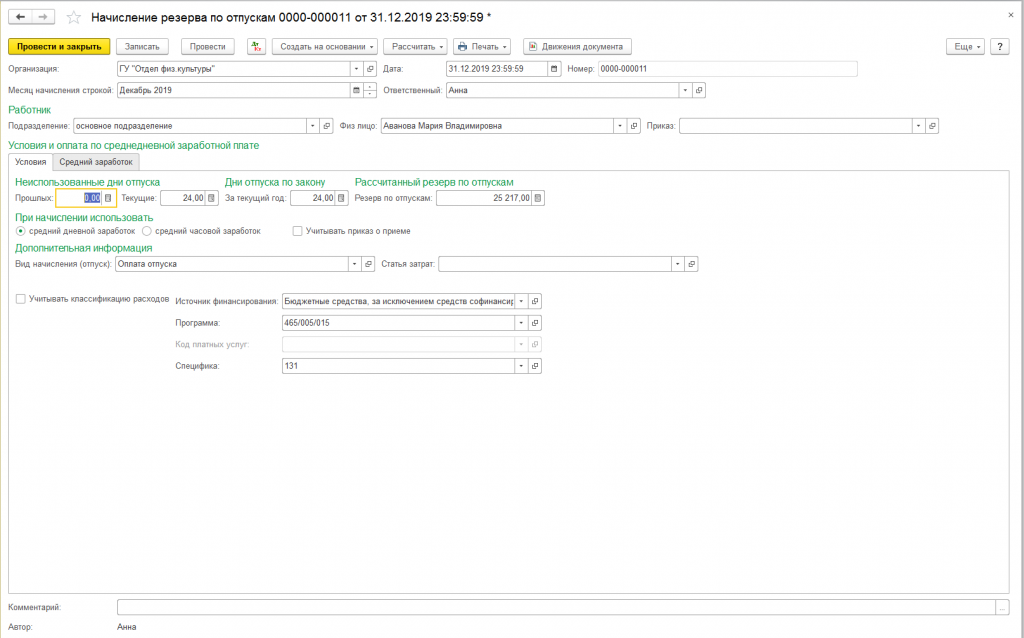The image size is (1024, 638).
Task: Click the help question mark button
Action: (x=999, y=46)
